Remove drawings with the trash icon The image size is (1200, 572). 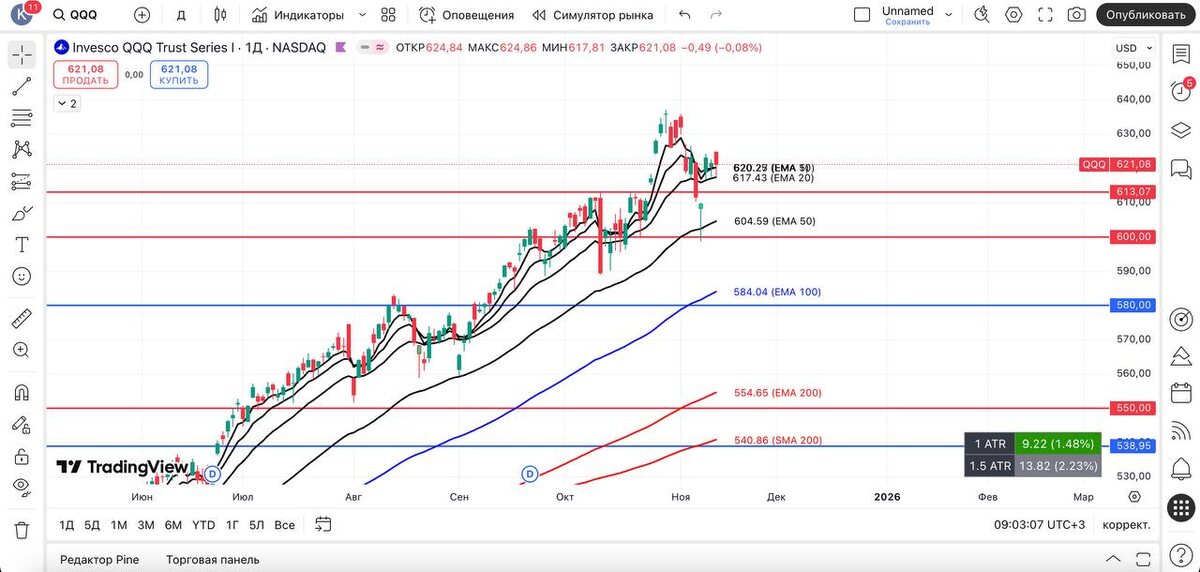[x=21, y=529]
